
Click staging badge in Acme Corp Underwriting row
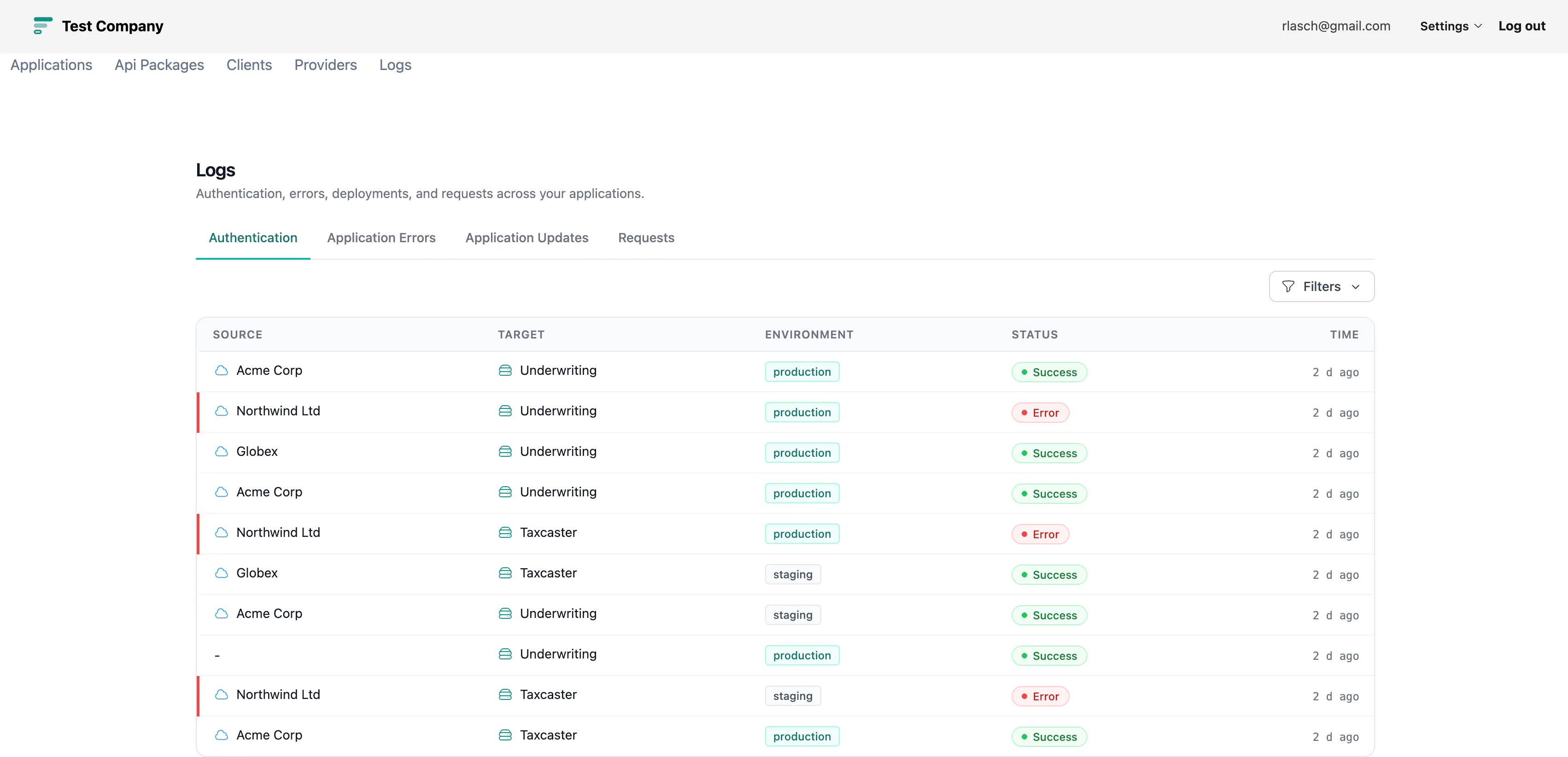pos(792,615)
